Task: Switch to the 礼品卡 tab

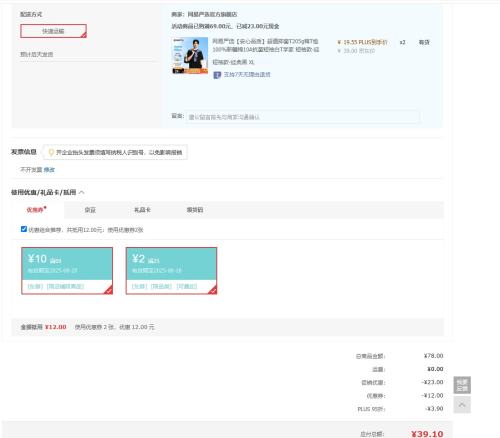Action: pyautogui.click(x=142, y=210)
